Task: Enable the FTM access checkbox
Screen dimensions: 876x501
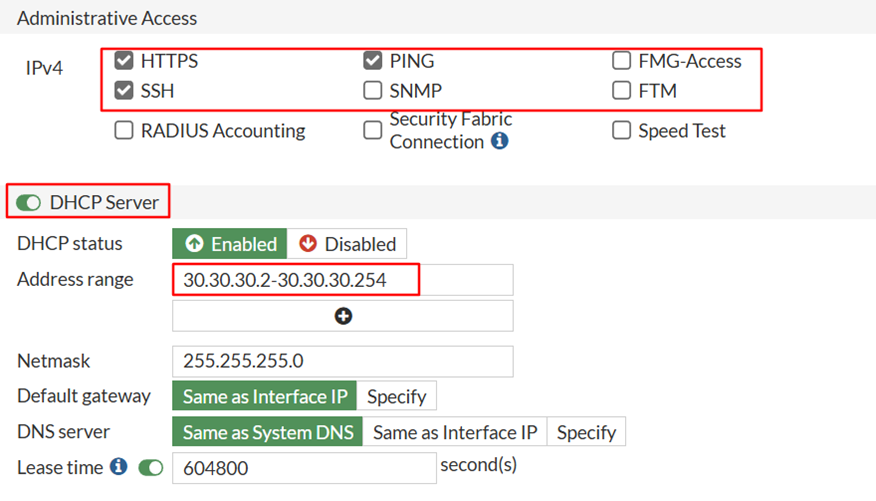Action: pyautogui.click(x=621, y=90)
